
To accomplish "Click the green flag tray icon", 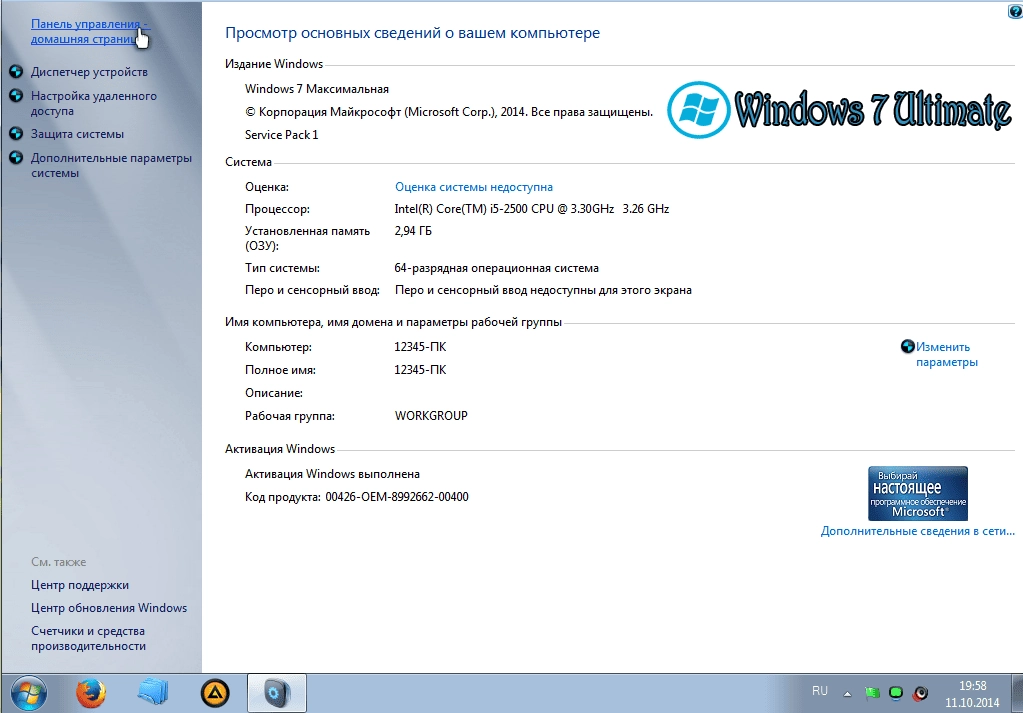I will tap(872, 693).
